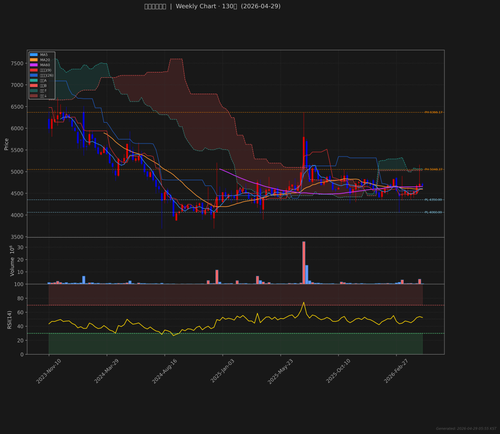This screenshot has height=434, width=500.
Task: Click the Weekly Chart title text
Action: [x=196, y=6]
